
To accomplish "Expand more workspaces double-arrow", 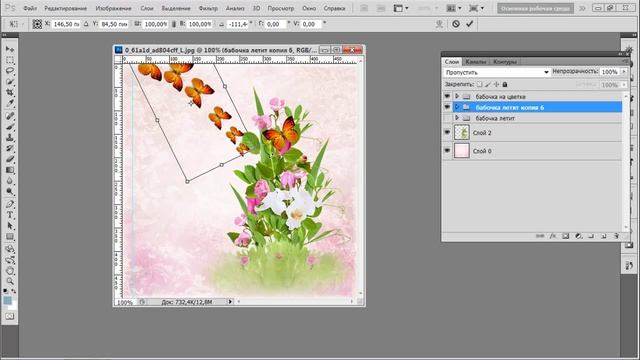I will pos(582,8).
